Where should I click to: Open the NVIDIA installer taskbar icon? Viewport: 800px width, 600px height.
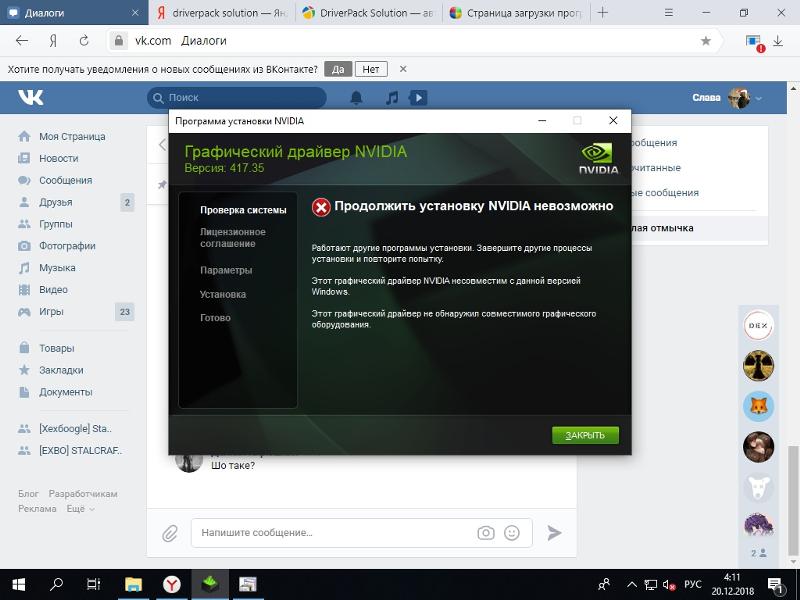pyautogui.click(x=210, y=585)
